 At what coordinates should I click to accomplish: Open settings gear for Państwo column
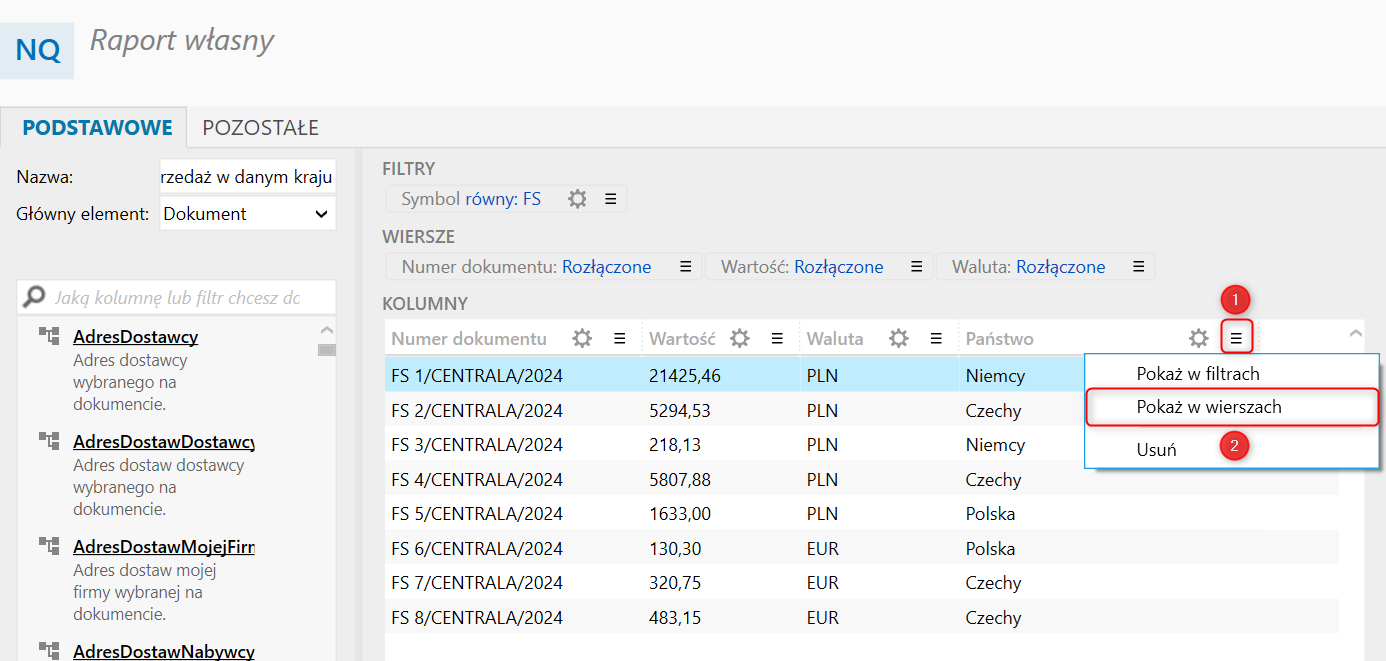click(1198, 339)
